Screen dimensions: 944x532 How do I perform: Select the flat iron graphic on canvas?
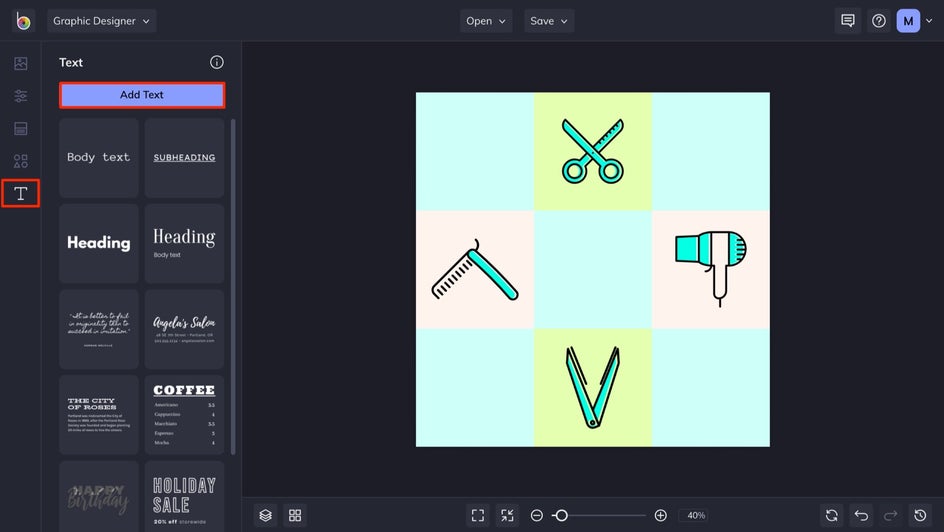point(592,387)
